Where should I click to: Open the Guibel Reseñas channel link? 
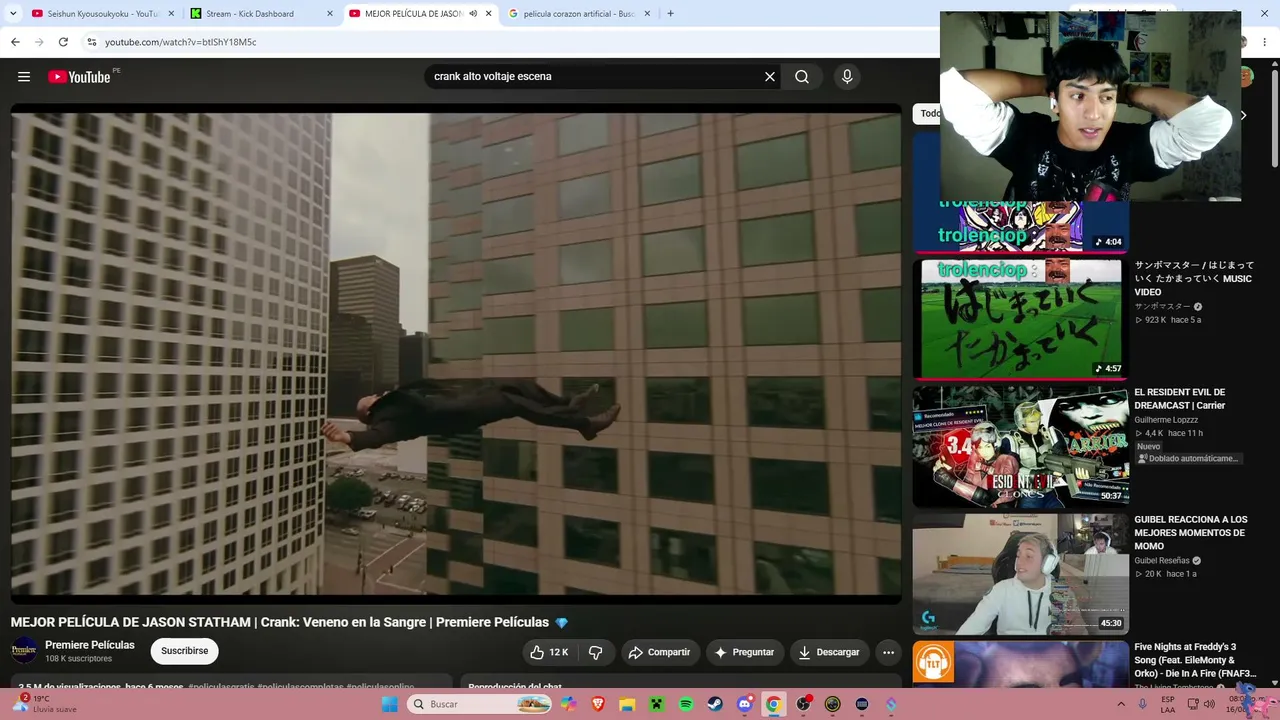coord(1162,561)
